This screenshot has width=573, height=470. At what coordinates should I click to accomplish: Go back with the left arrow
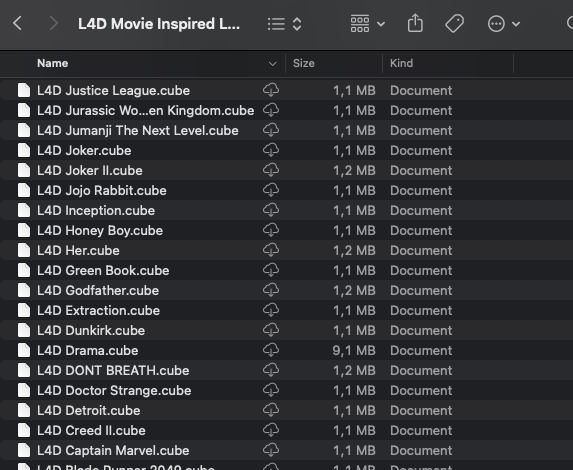point(17,24)
